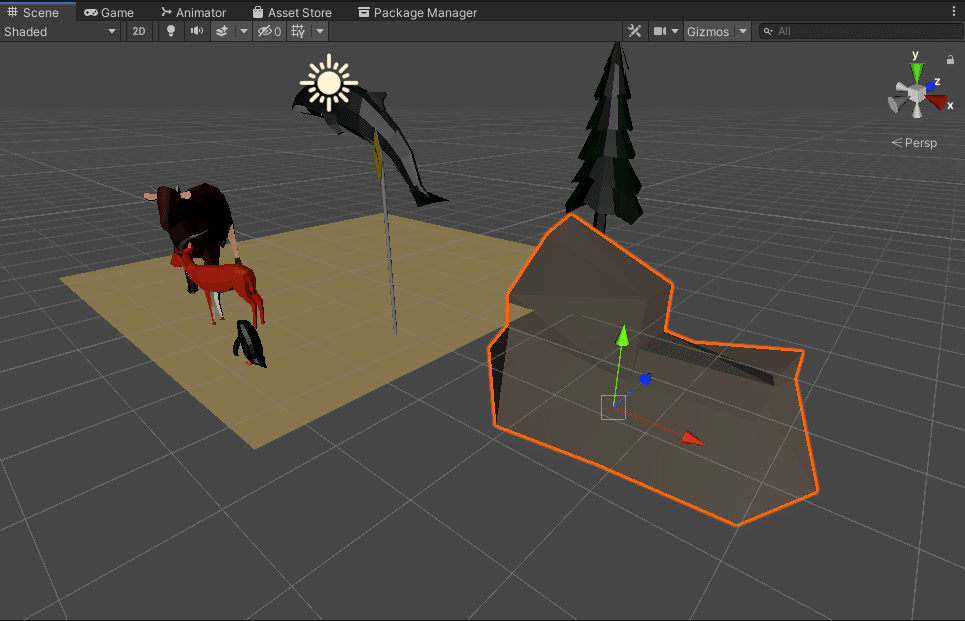Click the move gizmo plane handle square
The image size is (965, 621).
[x=613, y=407]
